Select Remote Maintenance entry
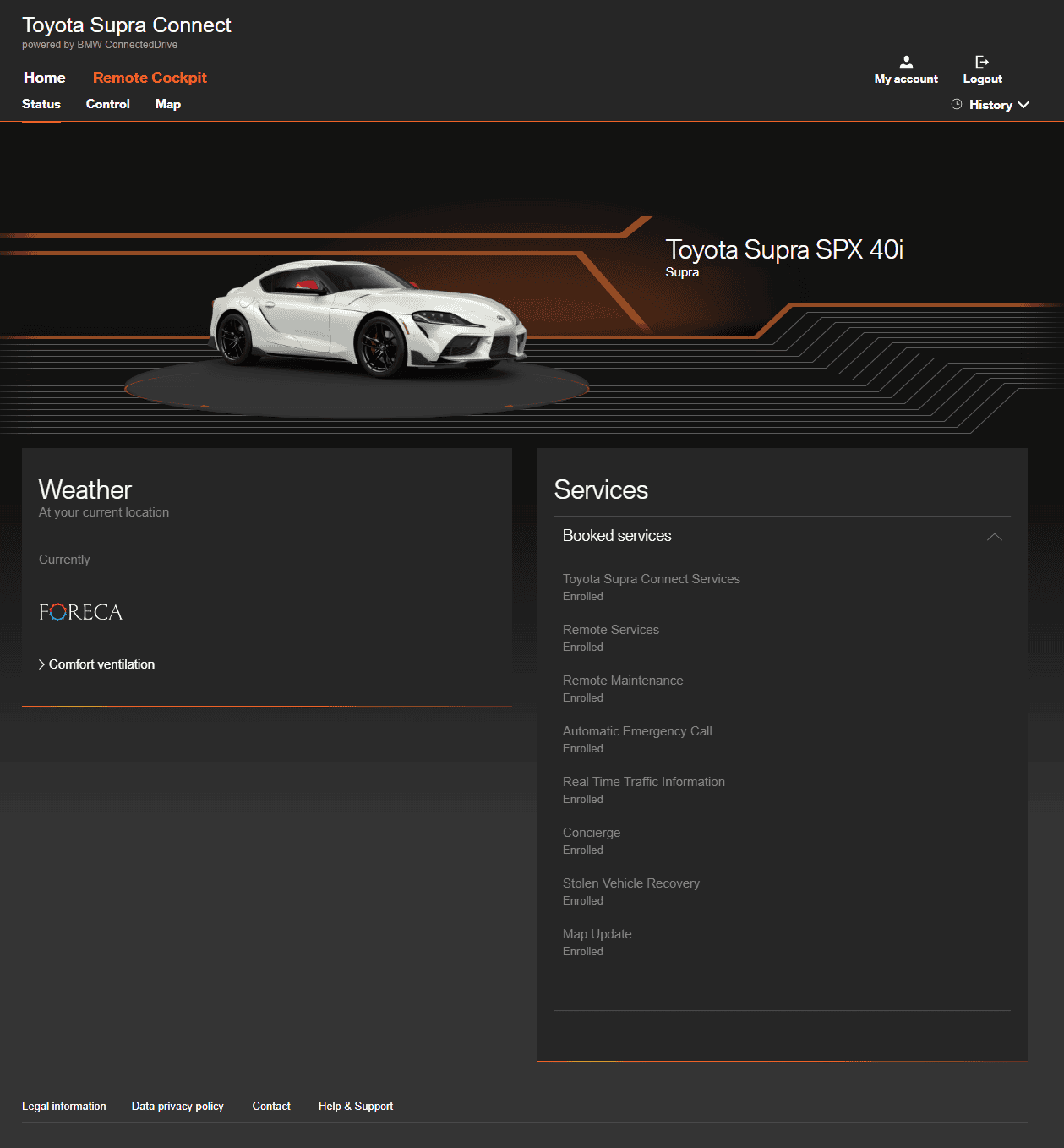 623,681
